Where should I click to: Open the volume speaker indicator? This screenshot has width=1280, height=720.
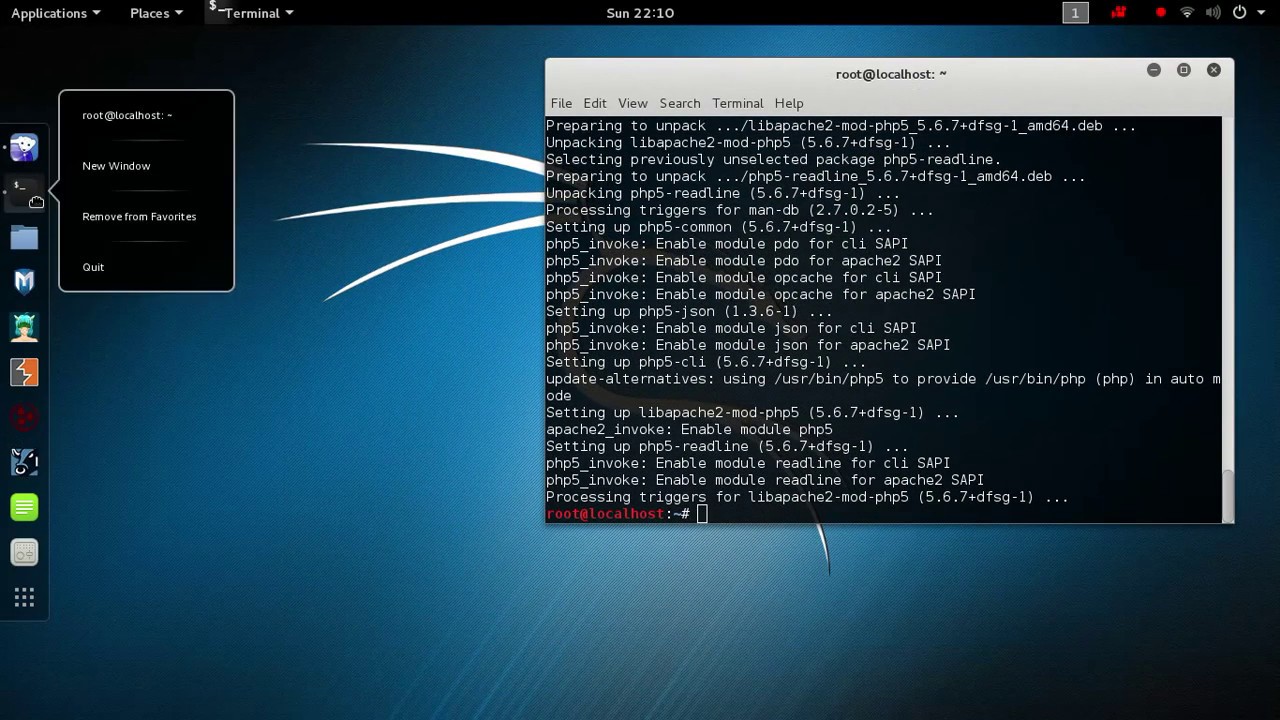pos(1213,13)
